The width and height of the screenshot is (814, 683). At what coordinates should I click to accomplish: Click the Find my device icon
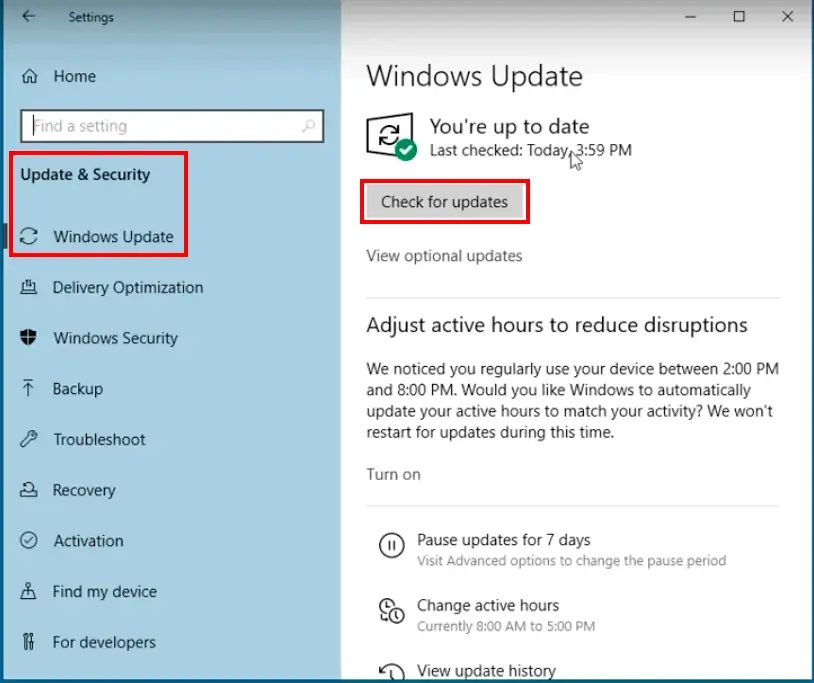coord(28,591)
